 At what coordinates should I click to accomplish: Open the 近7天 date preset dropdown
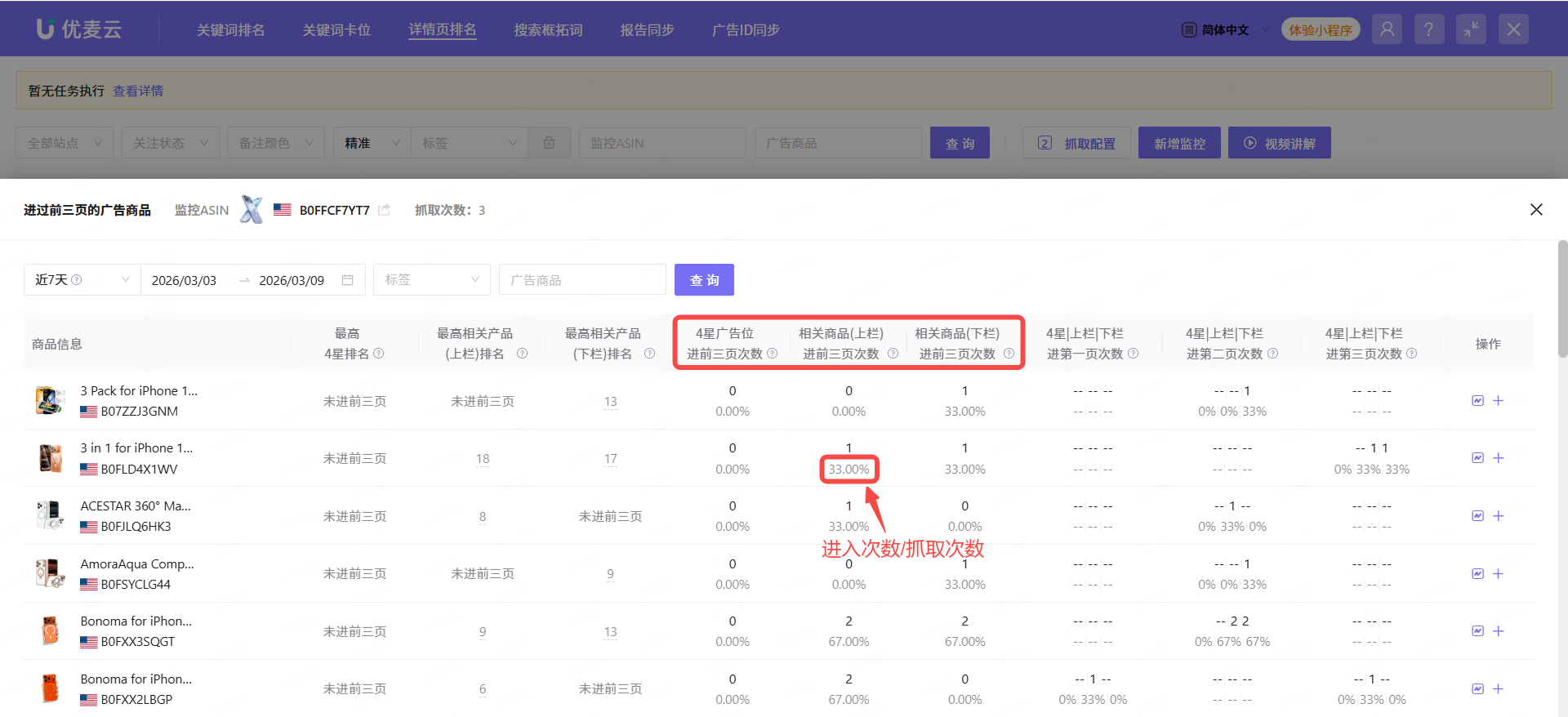(82, 280)
